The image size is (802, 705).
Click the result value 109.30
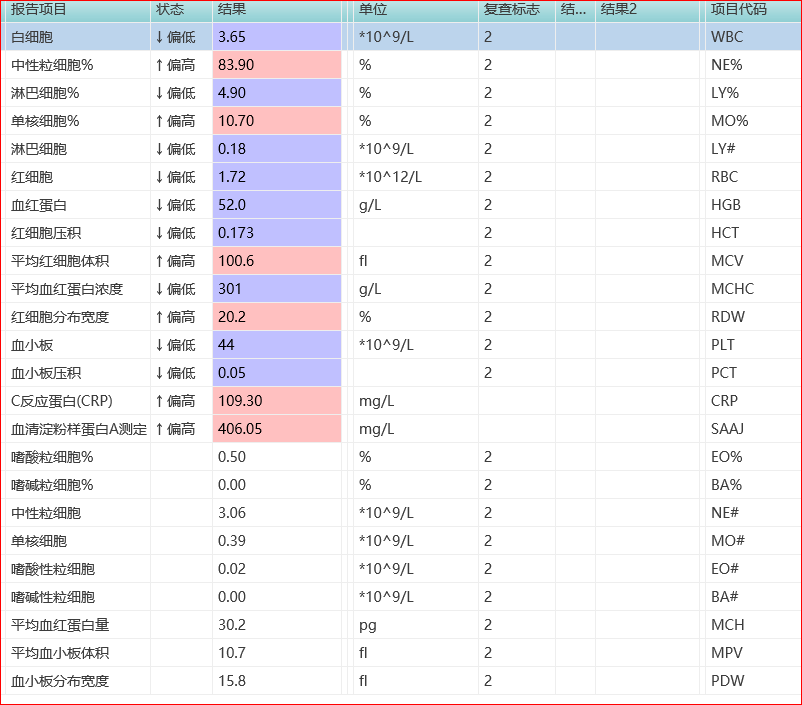coord(240,401)
